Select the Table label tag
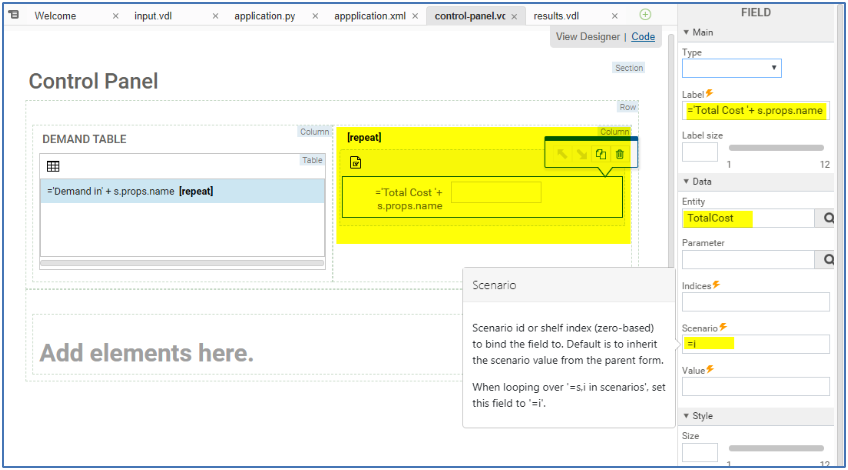The width and height of the screenshot is (848, 470). pos(312,160)
